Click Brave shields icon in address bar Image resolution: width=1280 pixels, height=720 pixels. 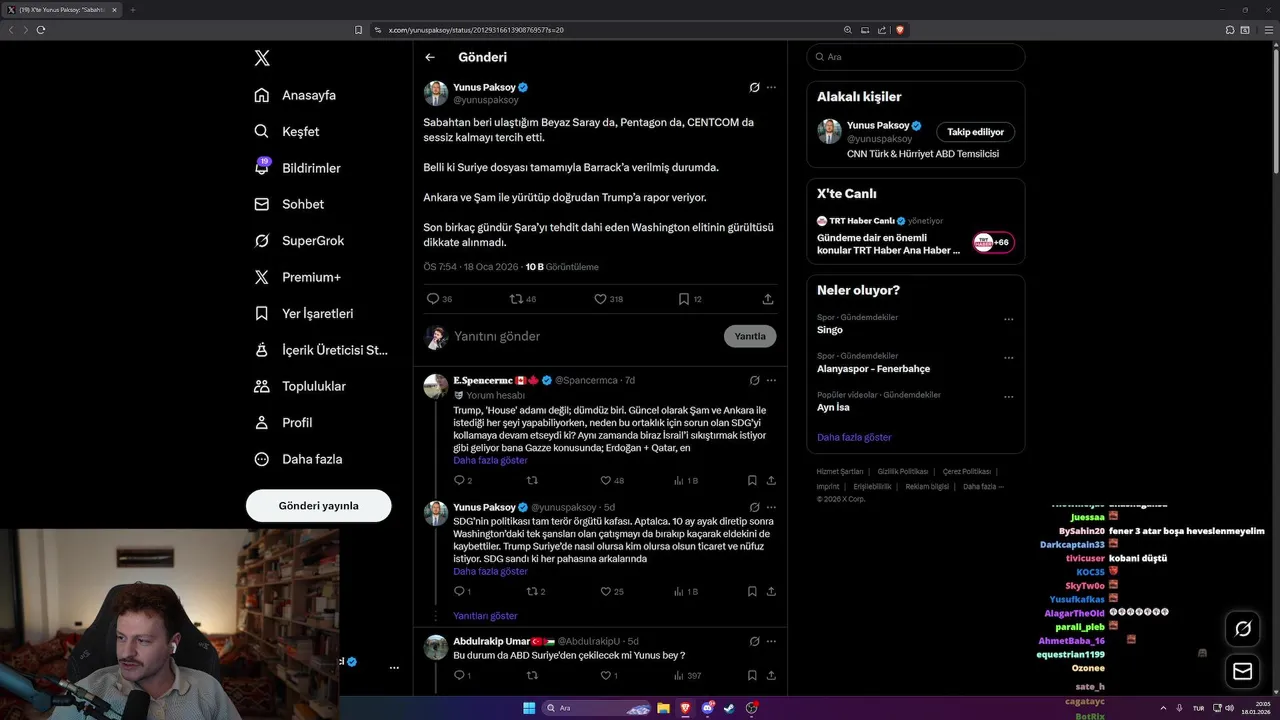[900, 30]
